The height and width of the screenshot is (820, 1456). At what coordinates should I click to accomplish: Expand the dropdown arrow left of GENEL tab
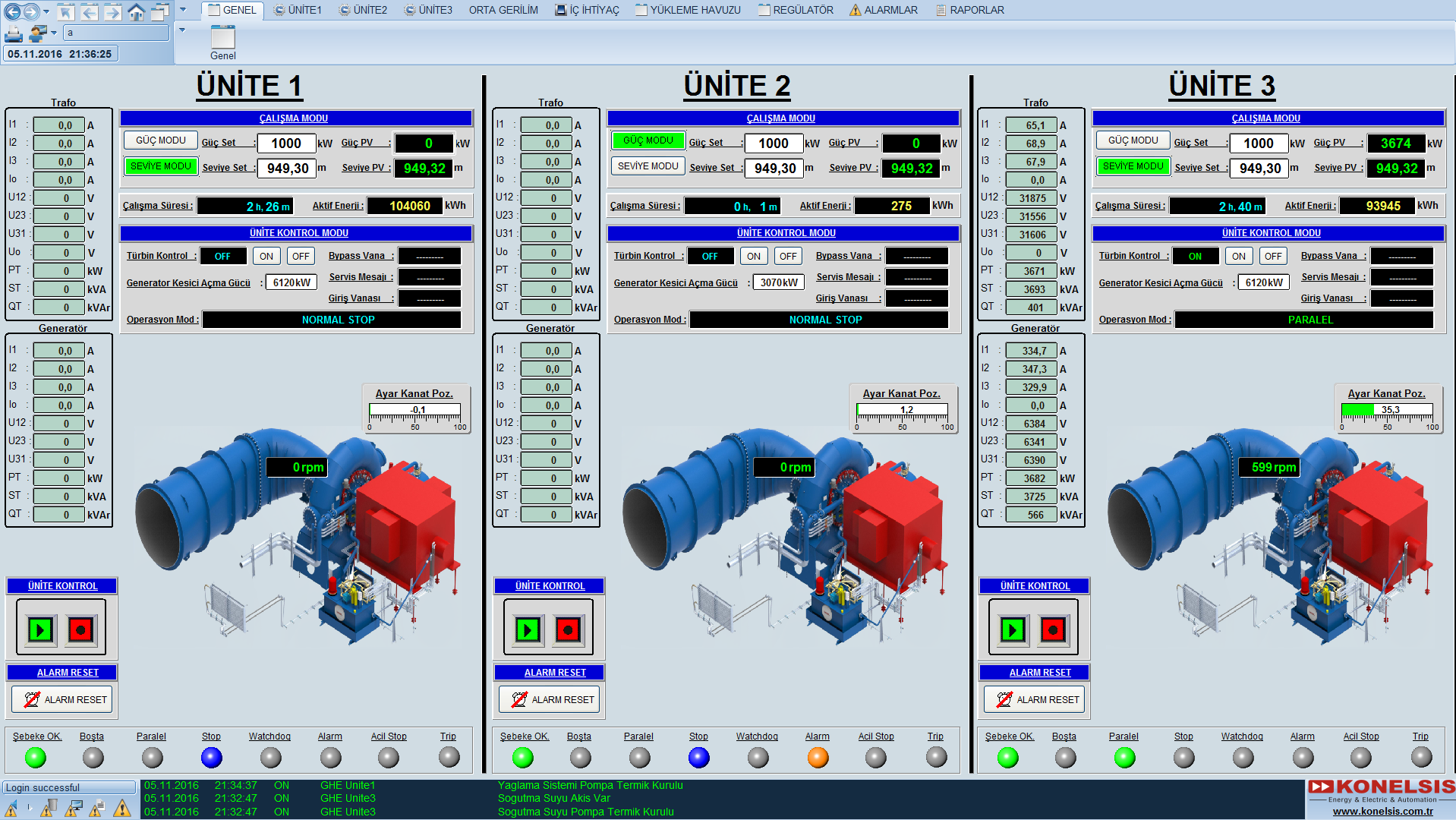click(182, 10)
